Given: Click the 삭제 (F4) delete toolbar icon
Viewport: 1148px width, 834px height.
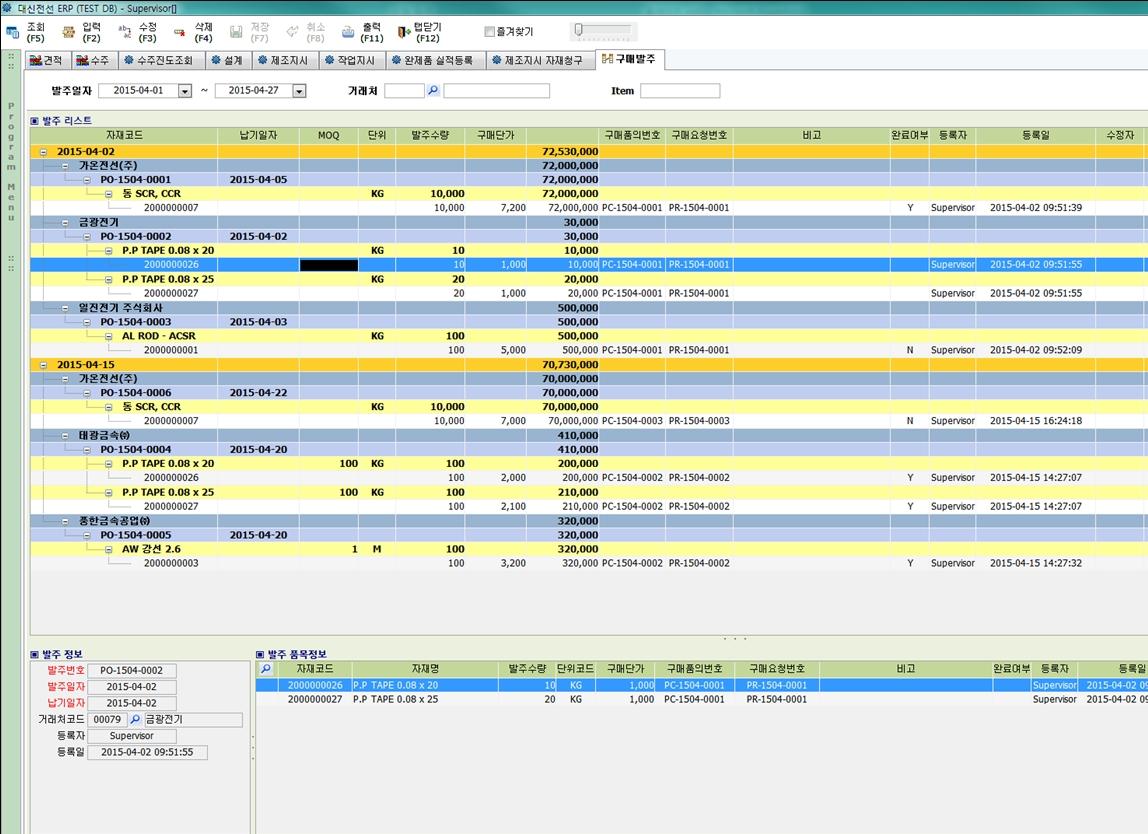Looking at the screenshot, I should tap(180, 32).
